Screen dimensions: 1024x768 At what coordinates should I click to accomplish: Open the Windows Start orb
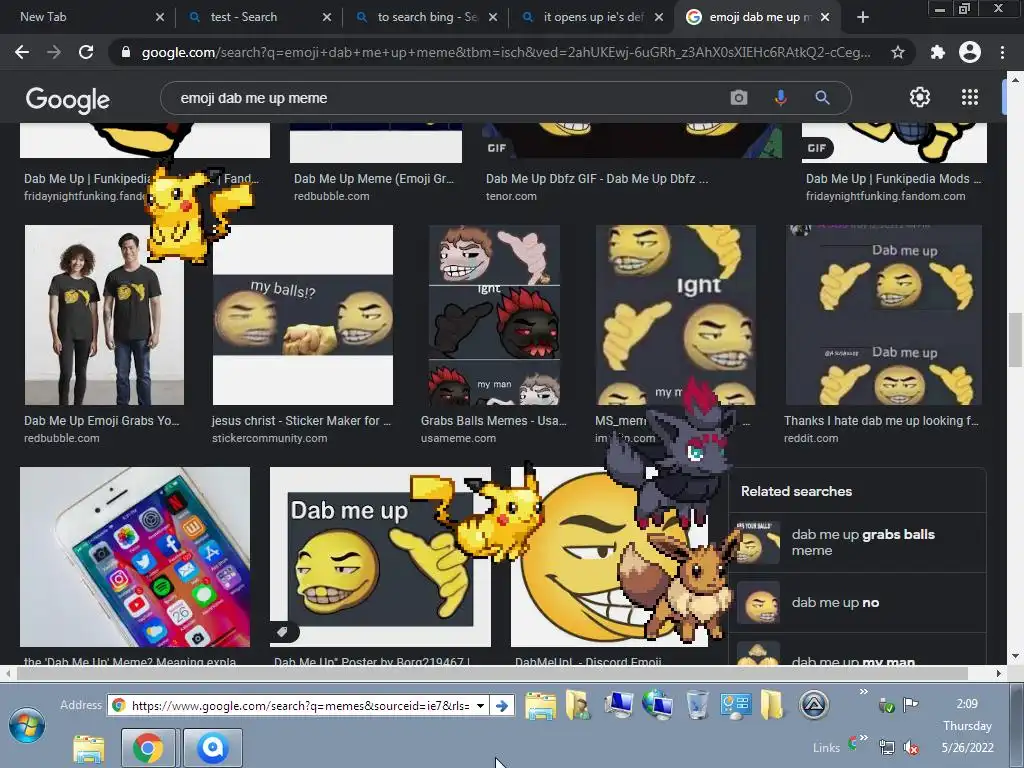[x=27, y=725]
